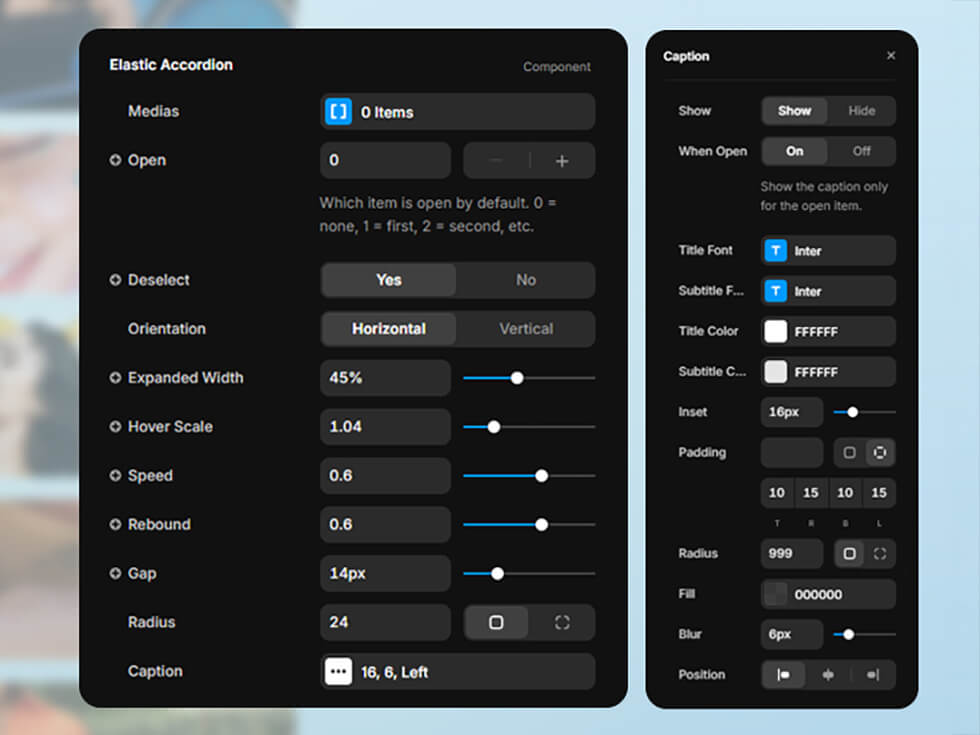Screen dimensions: 980x735
Task: Click the Hover Scale slider handle
Action: (494, 427)
